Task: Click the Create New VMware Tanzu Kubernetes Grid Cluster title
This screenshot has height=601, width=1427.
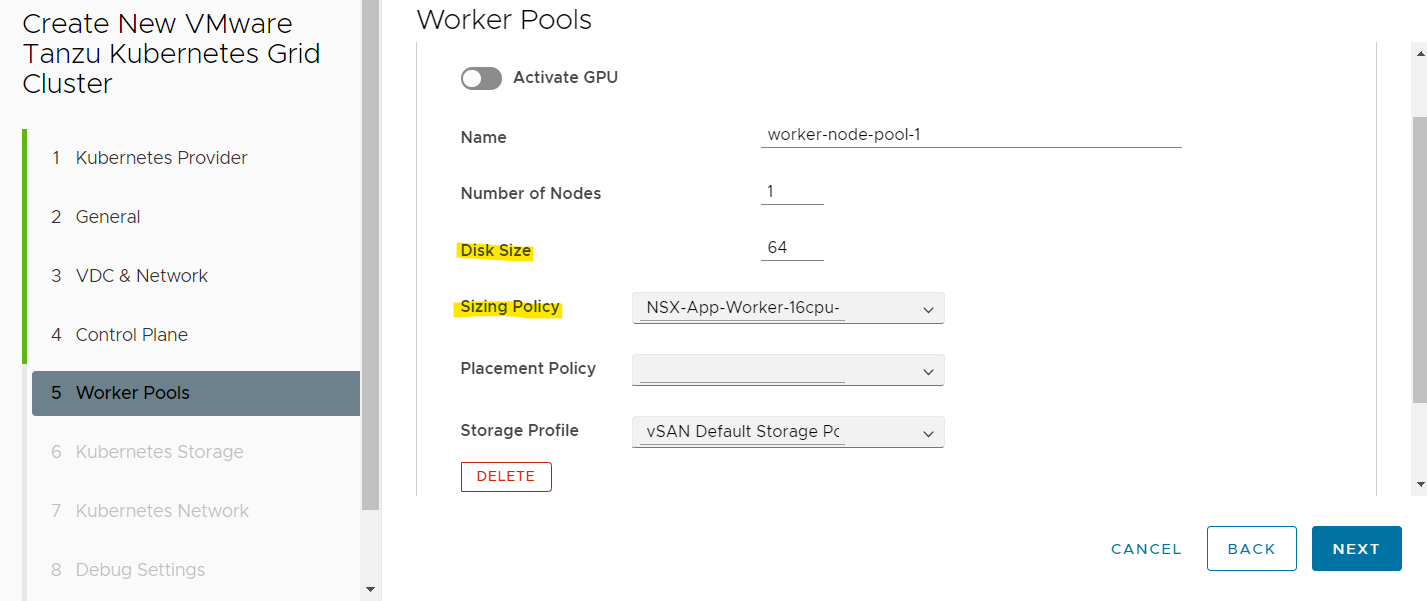Action: tap(171, 54)
